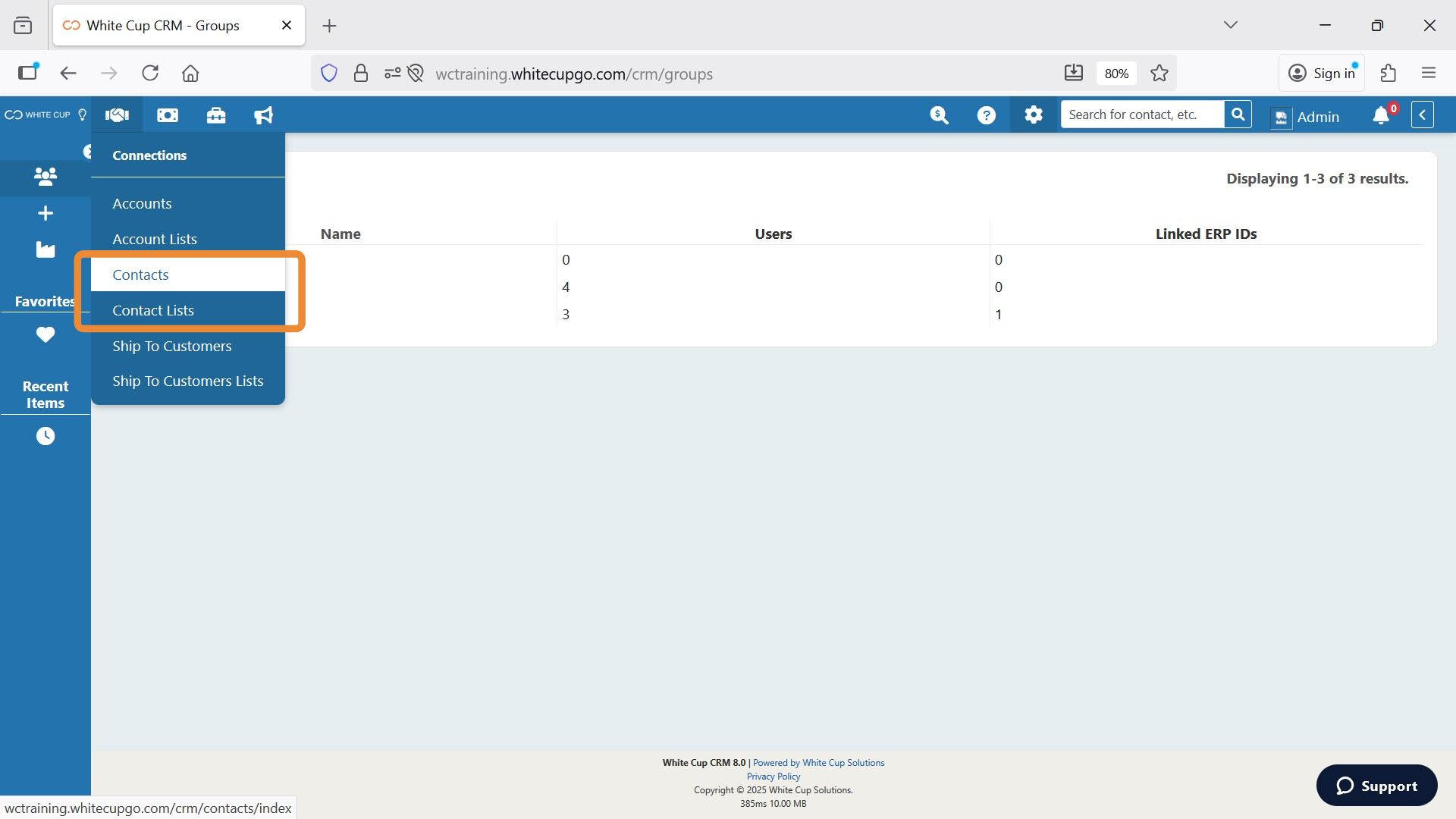Select Accounts from Connections menu
Image resolution: width=1456 pixels, height=819 pixels.
click(142, 203)
